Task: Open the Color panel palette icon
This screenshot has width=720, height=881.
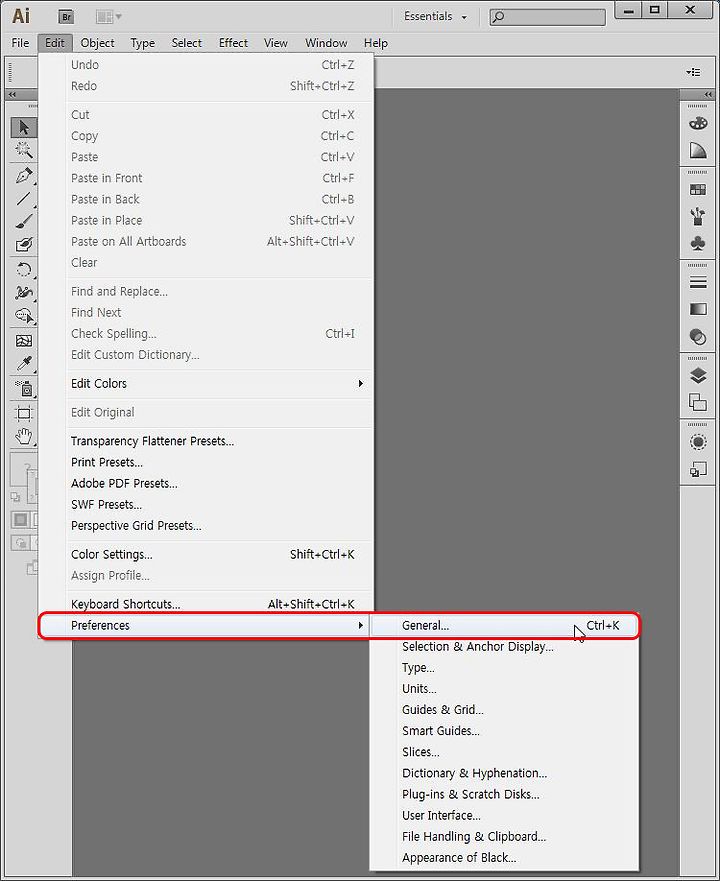Action: coord(698,123)
